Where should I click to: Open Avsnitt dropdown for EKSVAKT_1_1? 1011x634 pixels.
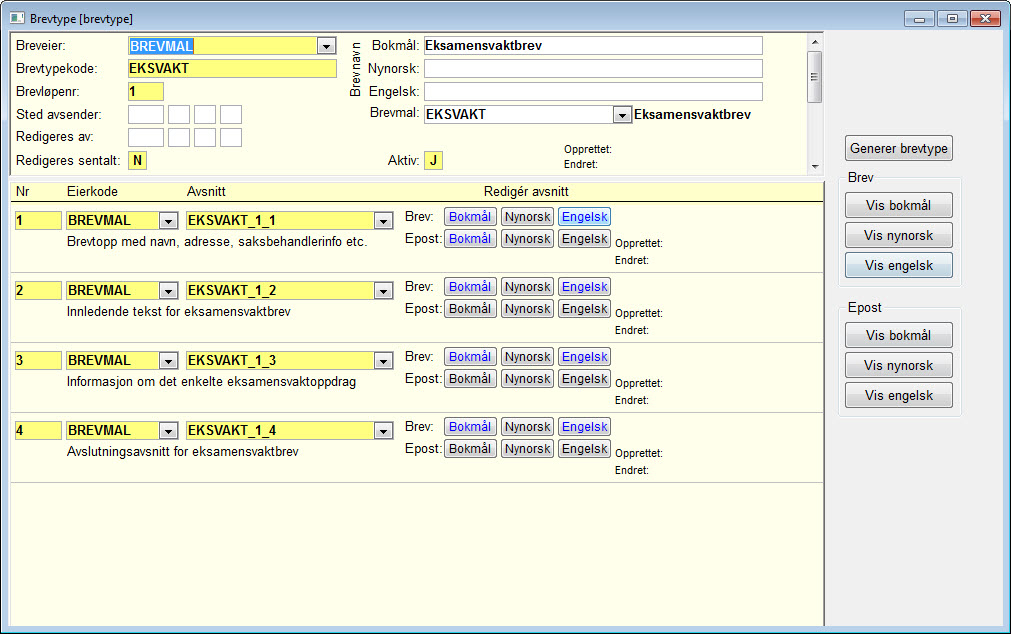pos(383,221)
